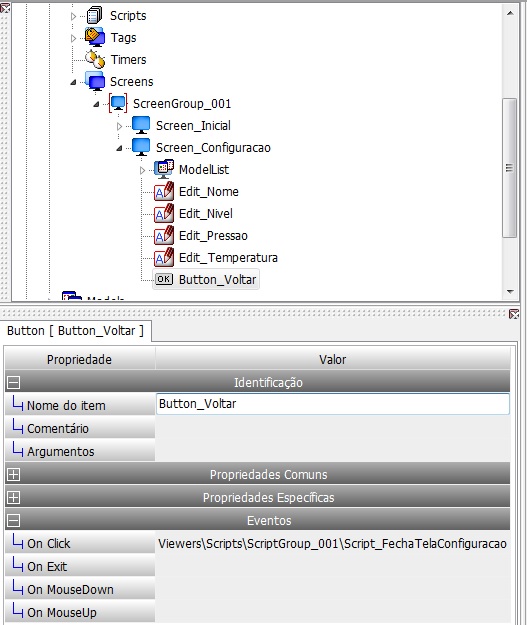Collapse the Screens tree node
The height and width of the screenshot is (625, 527).
pyautogui.click(x=73, y=83)
